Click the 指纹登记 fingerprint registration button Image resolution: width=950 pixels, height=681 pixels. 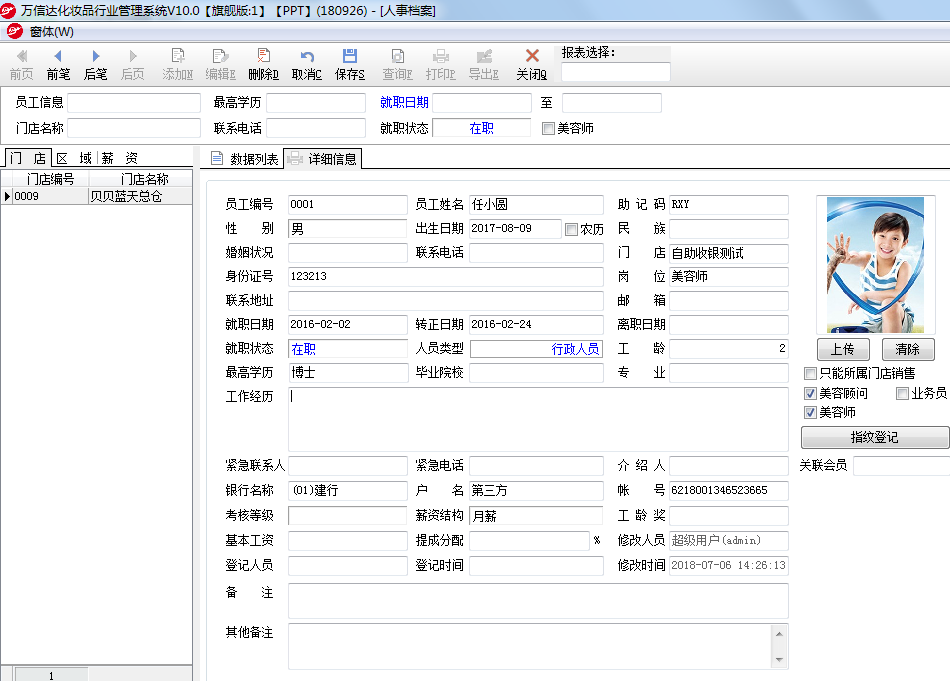point(874,438)
